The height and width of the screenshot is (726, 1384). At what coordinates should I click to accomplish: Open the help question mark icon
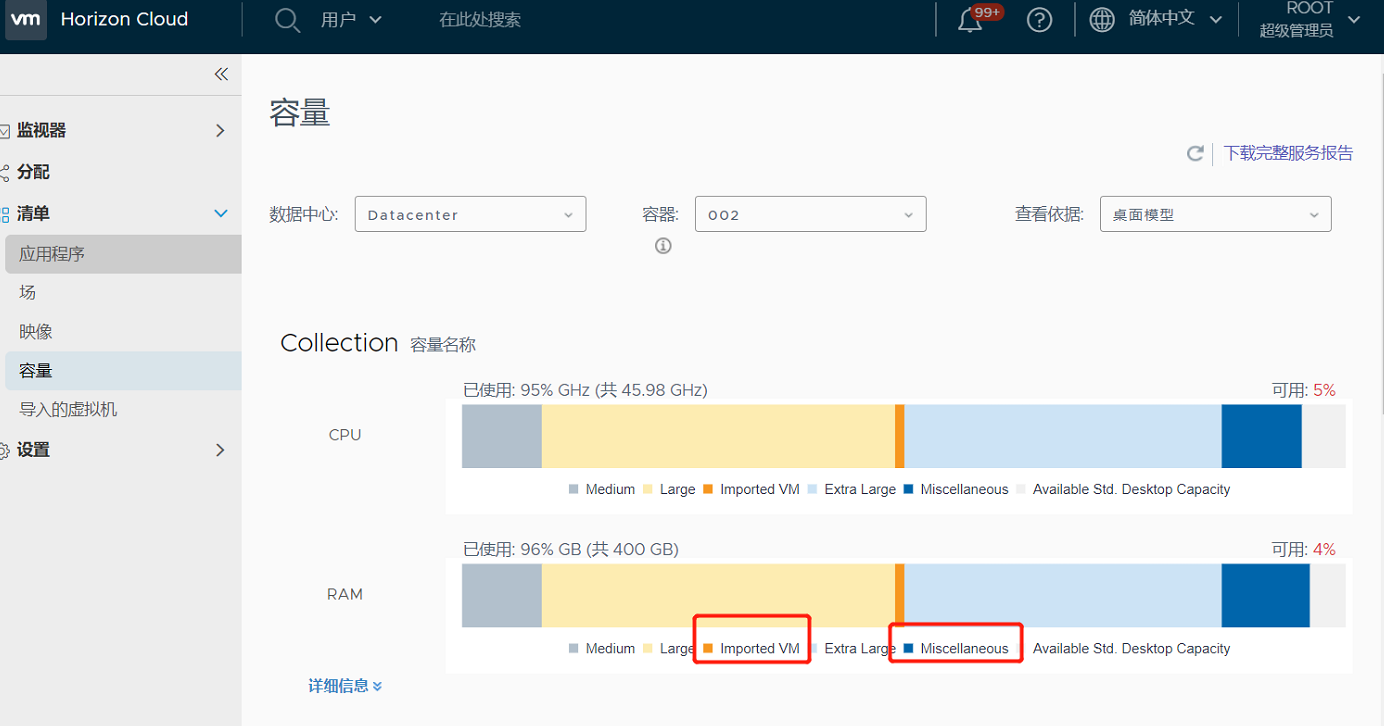pos(1040,20)
